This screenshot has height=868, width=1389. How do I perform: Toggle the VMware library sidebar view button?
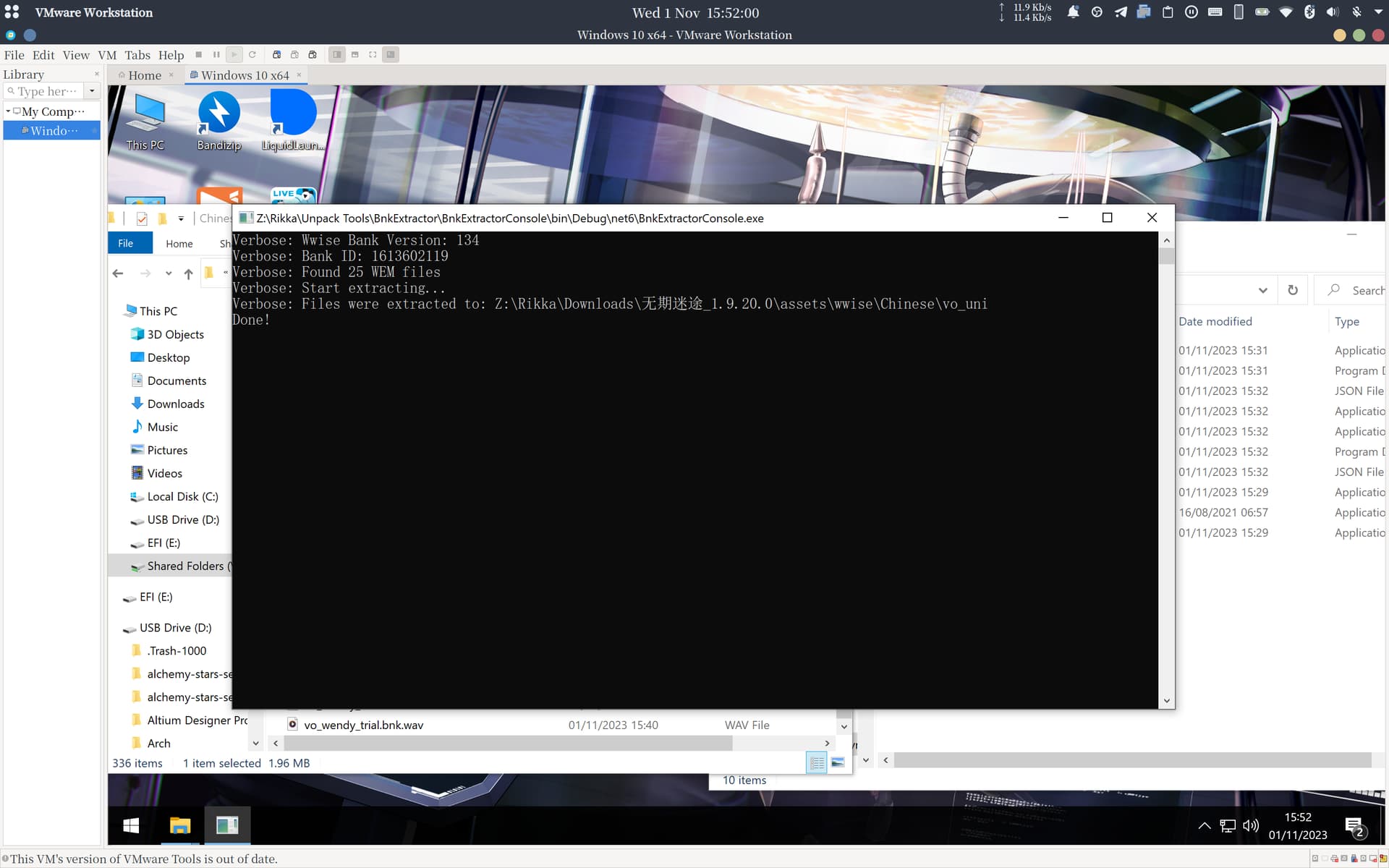click(337, 55)
